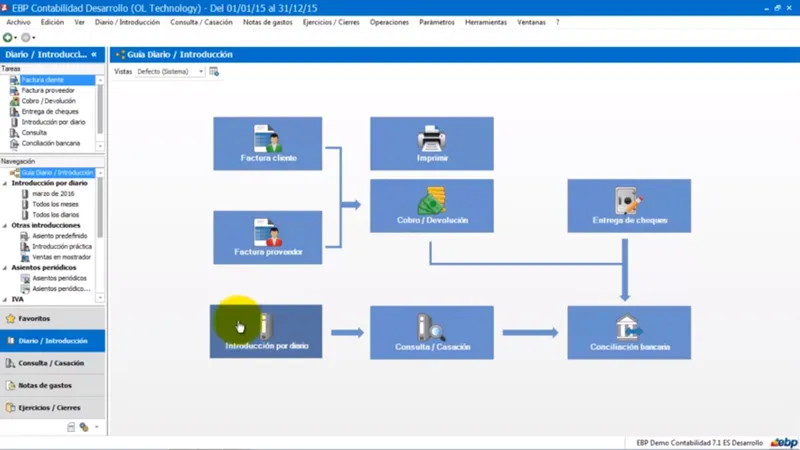Open the Notas de gastos menu

point(268,22)
